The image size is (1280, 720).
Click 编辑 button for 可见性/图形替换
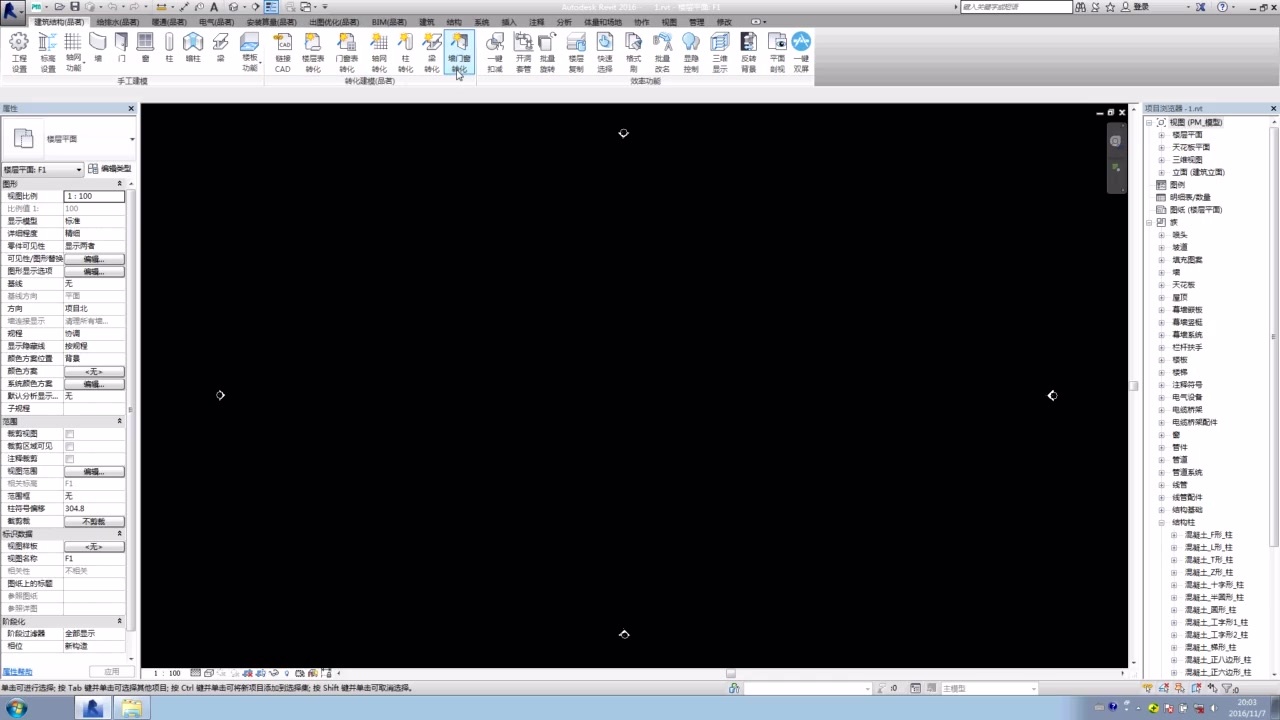(x=94, y=259)
